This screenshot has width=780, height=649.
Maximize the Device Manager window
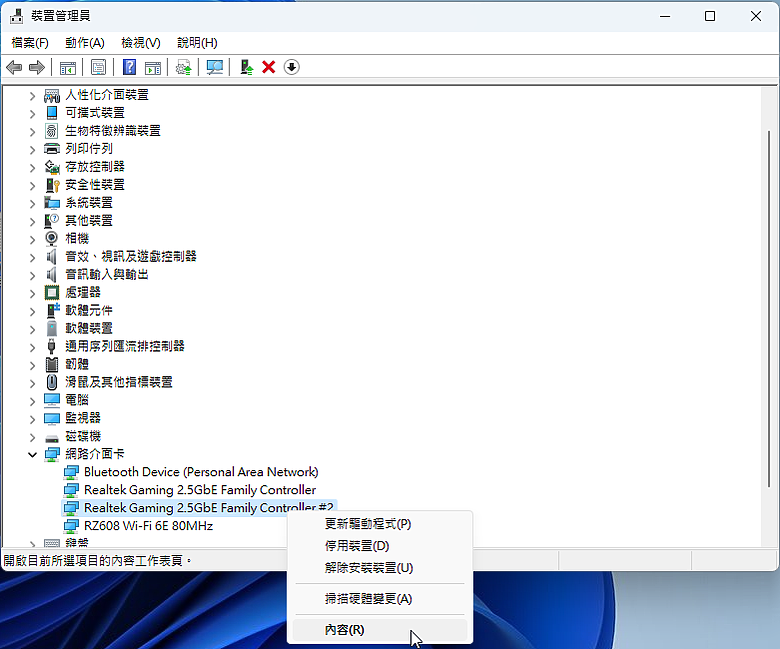tap(710, 16)
